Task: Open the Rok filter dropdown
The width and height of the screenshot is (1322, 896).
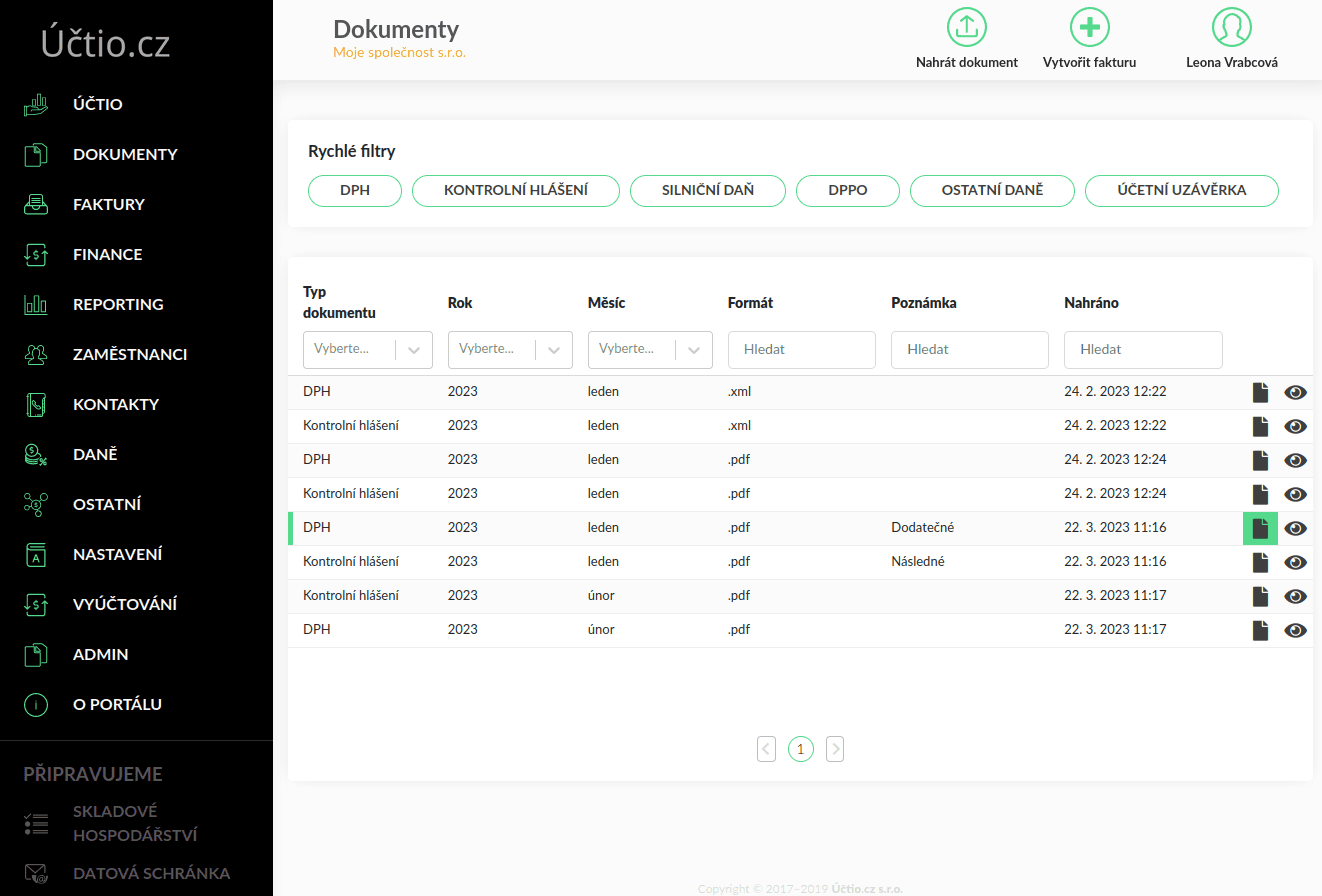Action: [x=554, y=349]
